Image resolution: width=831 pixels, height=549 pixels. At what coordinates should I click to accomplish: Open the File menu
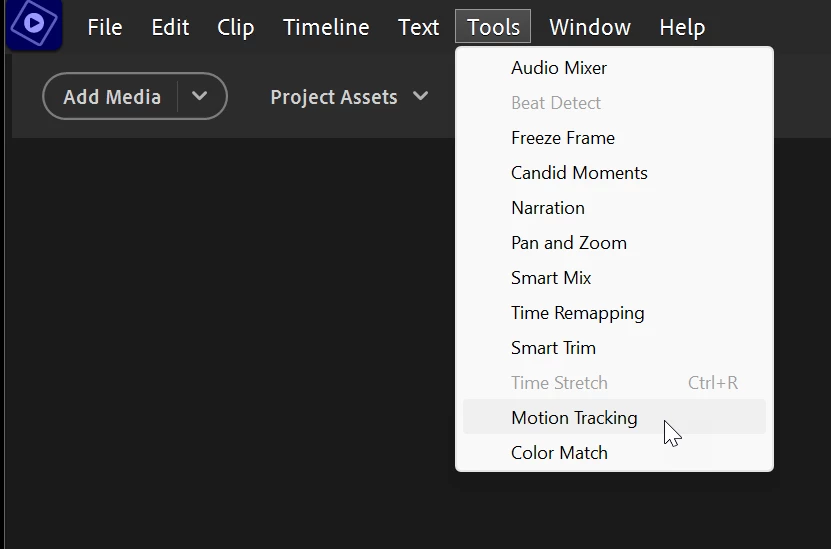tap(105, 27)
